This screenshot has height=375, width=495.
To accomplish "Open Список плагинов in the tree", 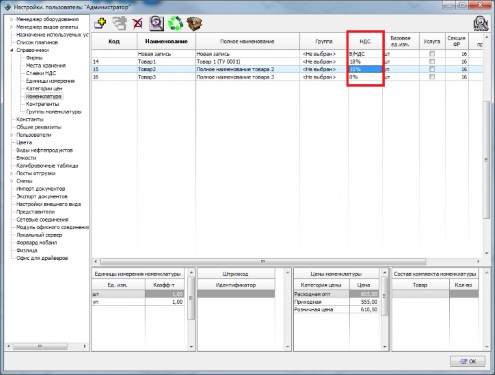I will coord(37,42).
